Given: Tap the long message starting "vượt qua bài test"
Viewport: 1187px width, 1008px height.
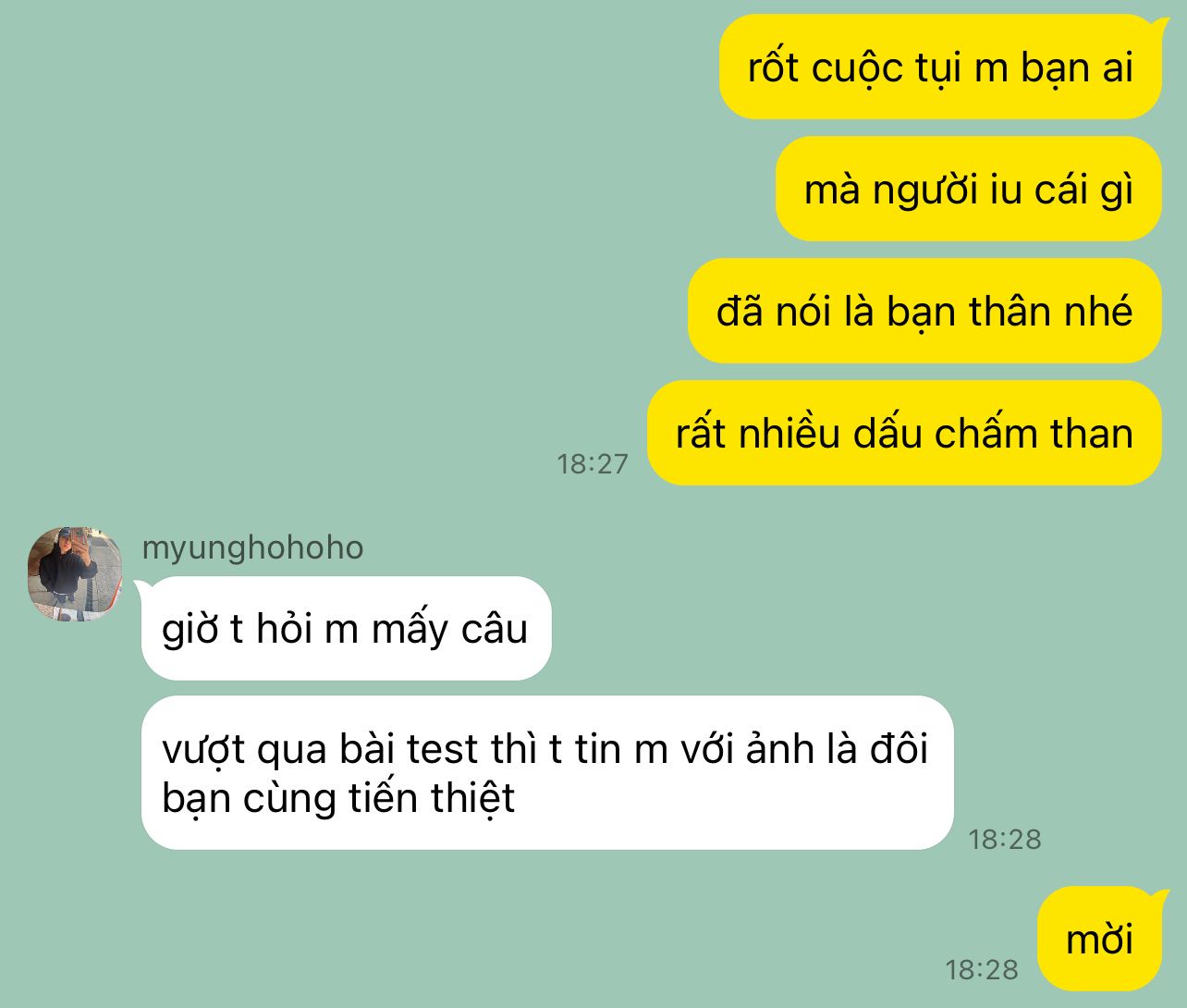Looking at the screenshot, I should pyautogui.click(x=547, y=772).
